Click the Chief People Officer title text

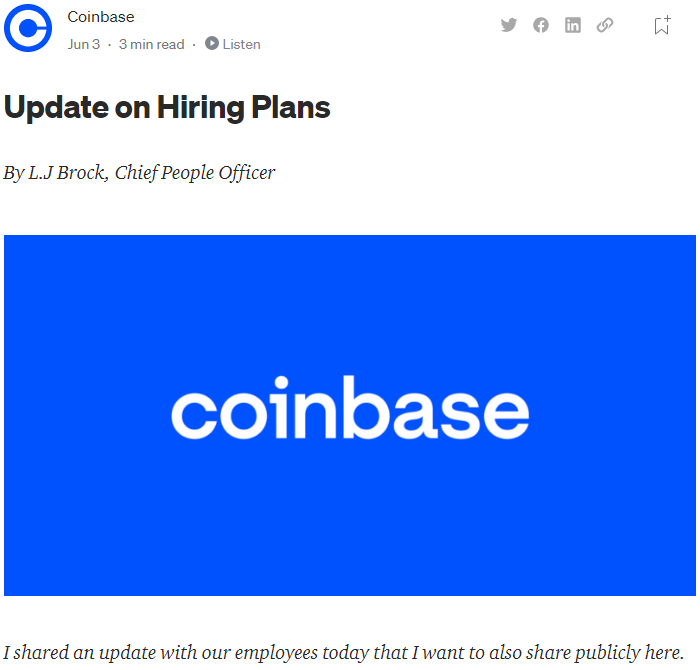click(x=195, y=173)
